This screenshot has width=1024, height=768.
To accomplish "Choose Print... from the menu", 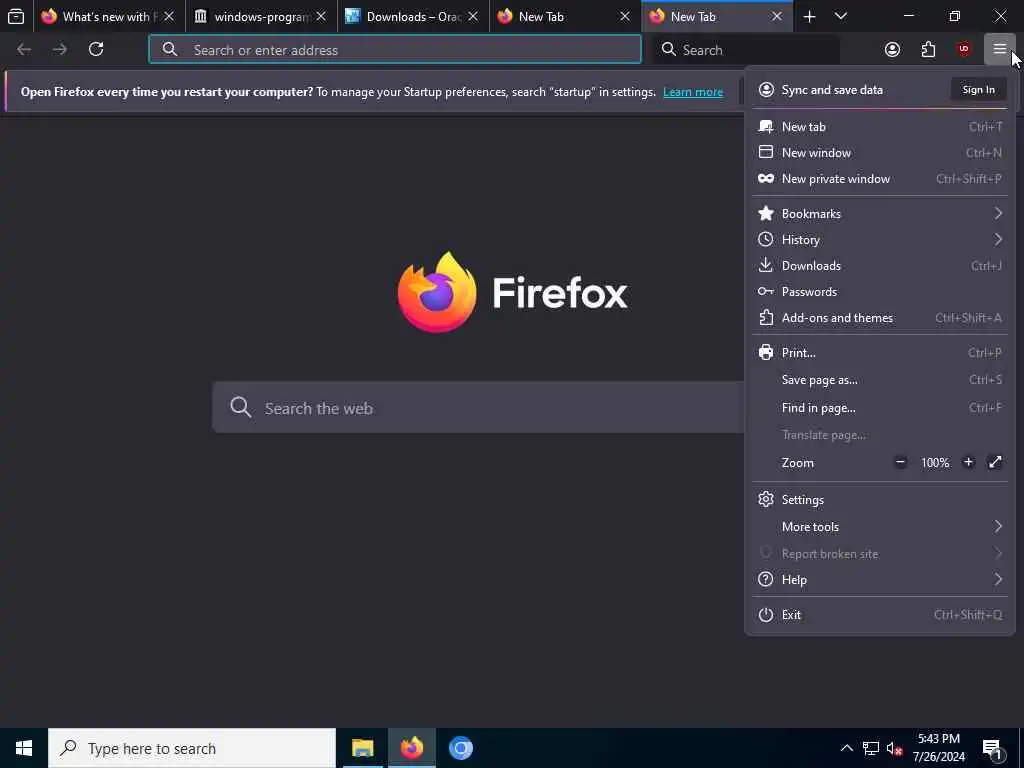I will tap(880, 353).
